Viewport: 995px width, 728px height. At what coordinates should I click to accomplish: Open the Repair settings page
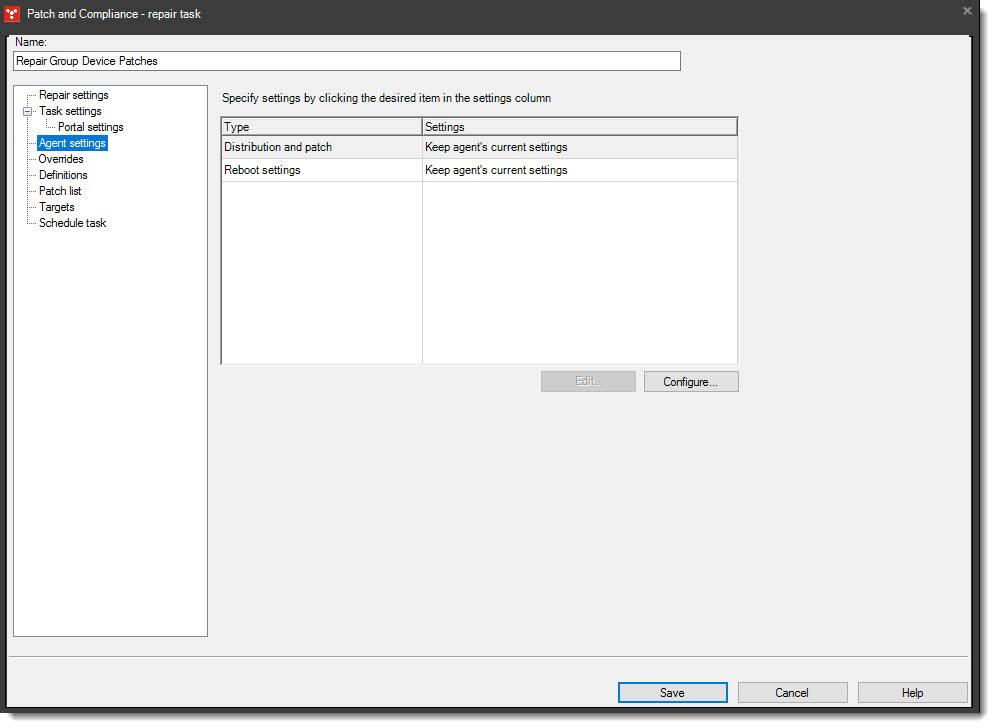pos(73,94)
